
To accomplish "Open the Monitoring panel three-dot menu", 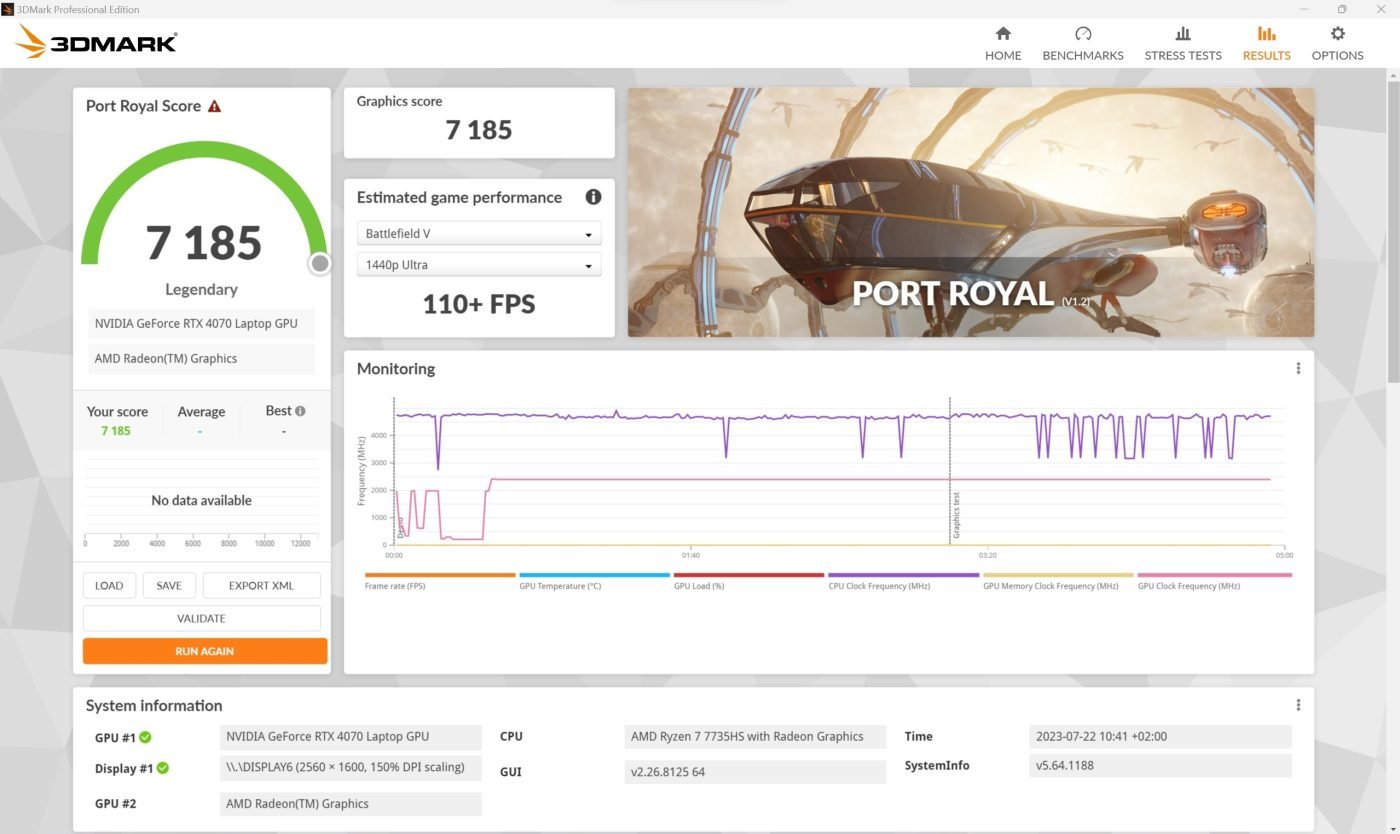I will point(1298,368).
